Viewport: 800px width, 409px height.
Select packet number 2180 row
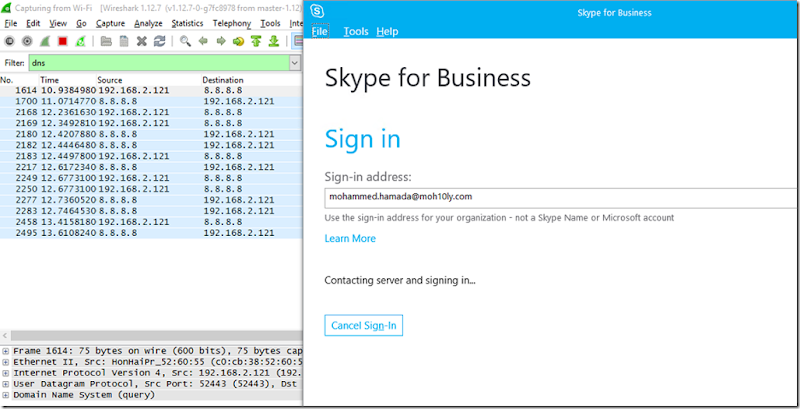(x=151, y=134)
